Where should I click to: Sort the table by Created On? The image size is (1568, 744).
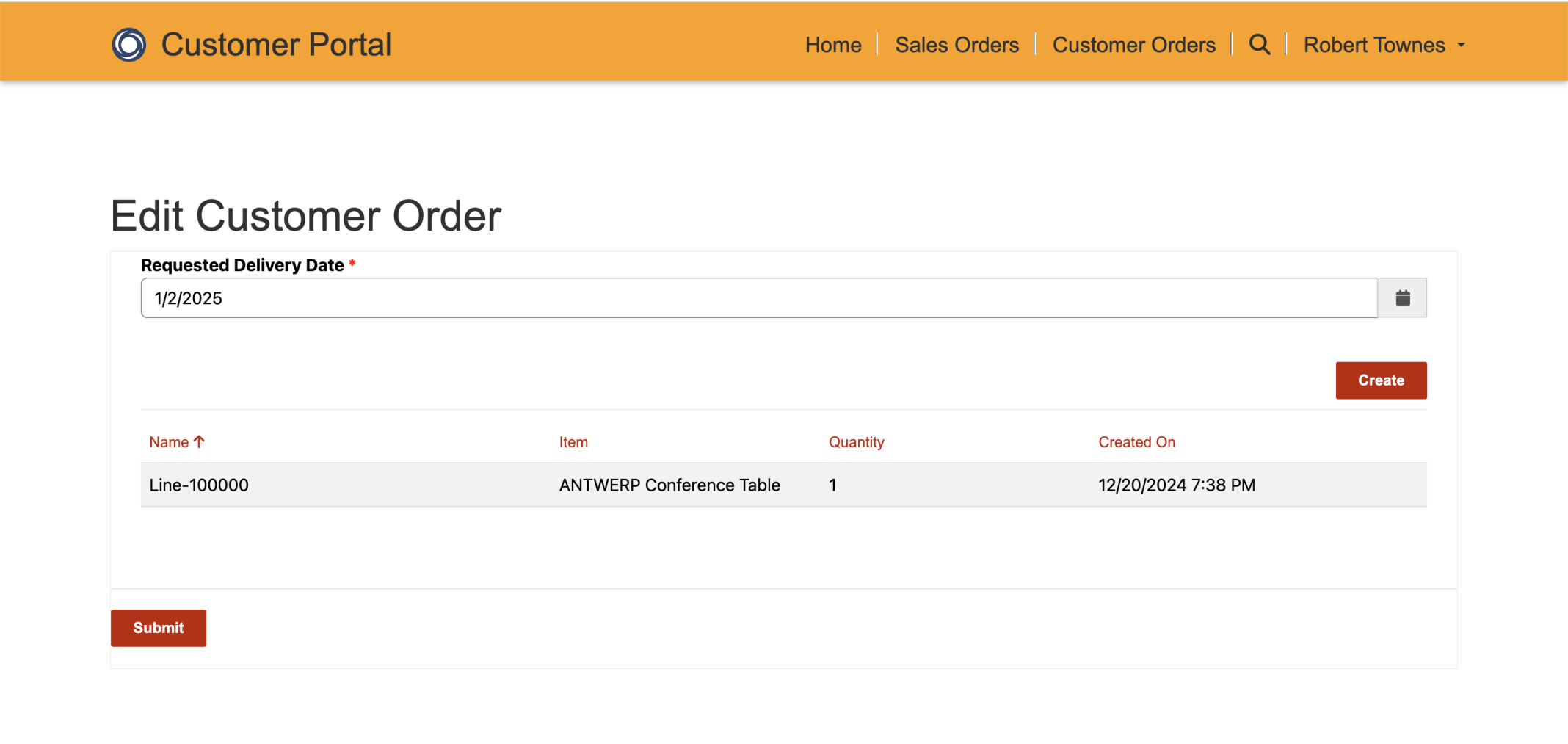(1136, 442)
